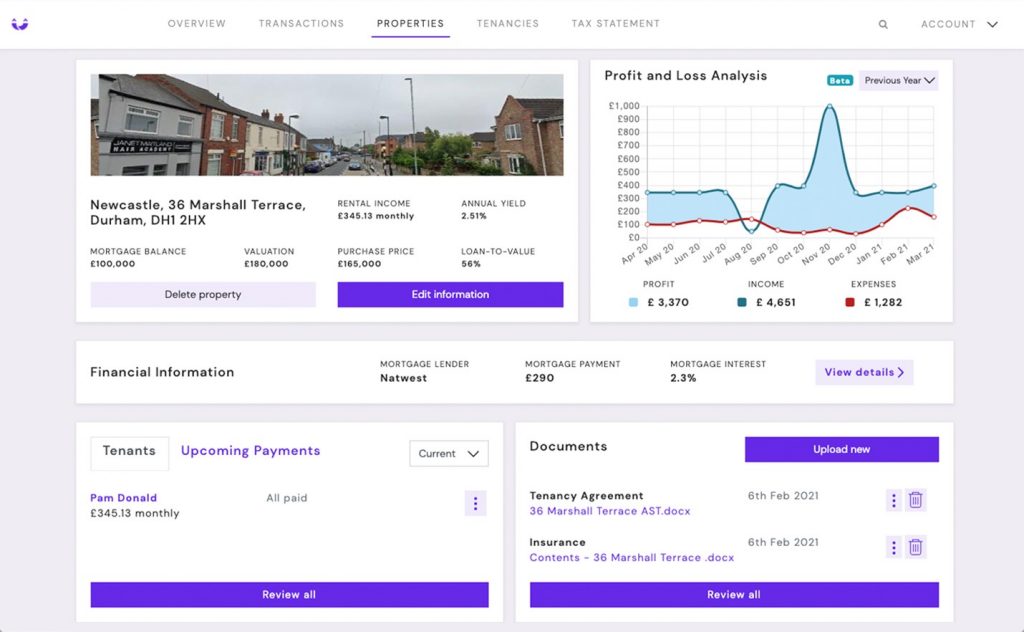Click the Beta badge on the chart

(x=839, y=81)
